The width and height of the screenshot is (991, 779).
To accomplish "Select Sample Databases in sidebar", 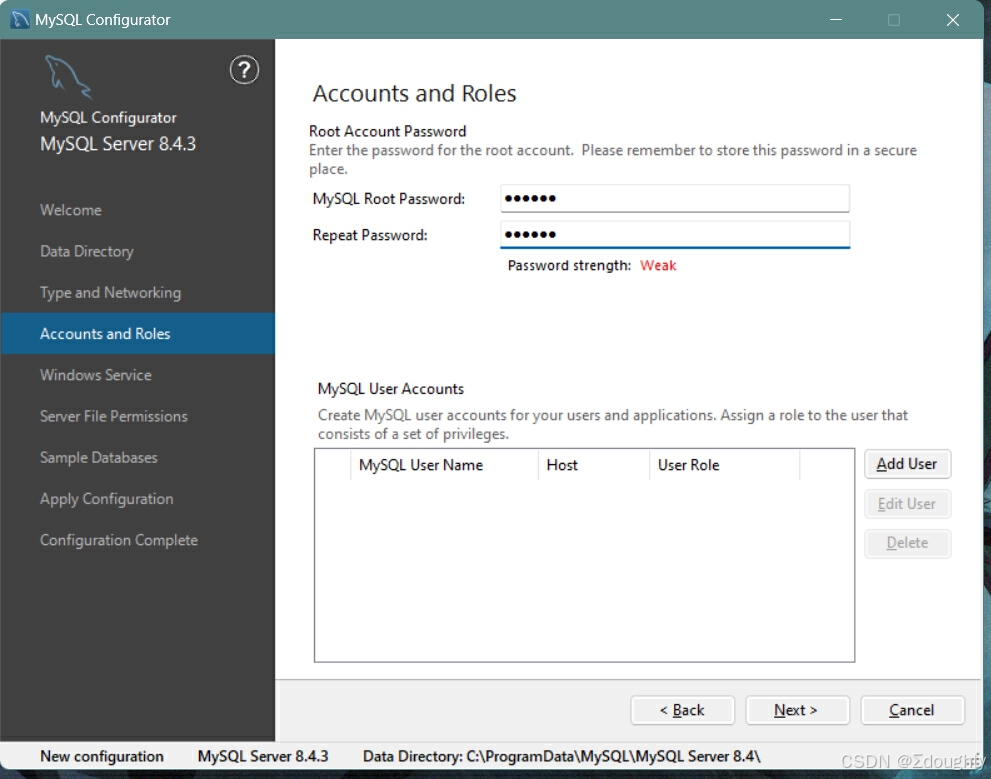I will (x=99, y=457).
